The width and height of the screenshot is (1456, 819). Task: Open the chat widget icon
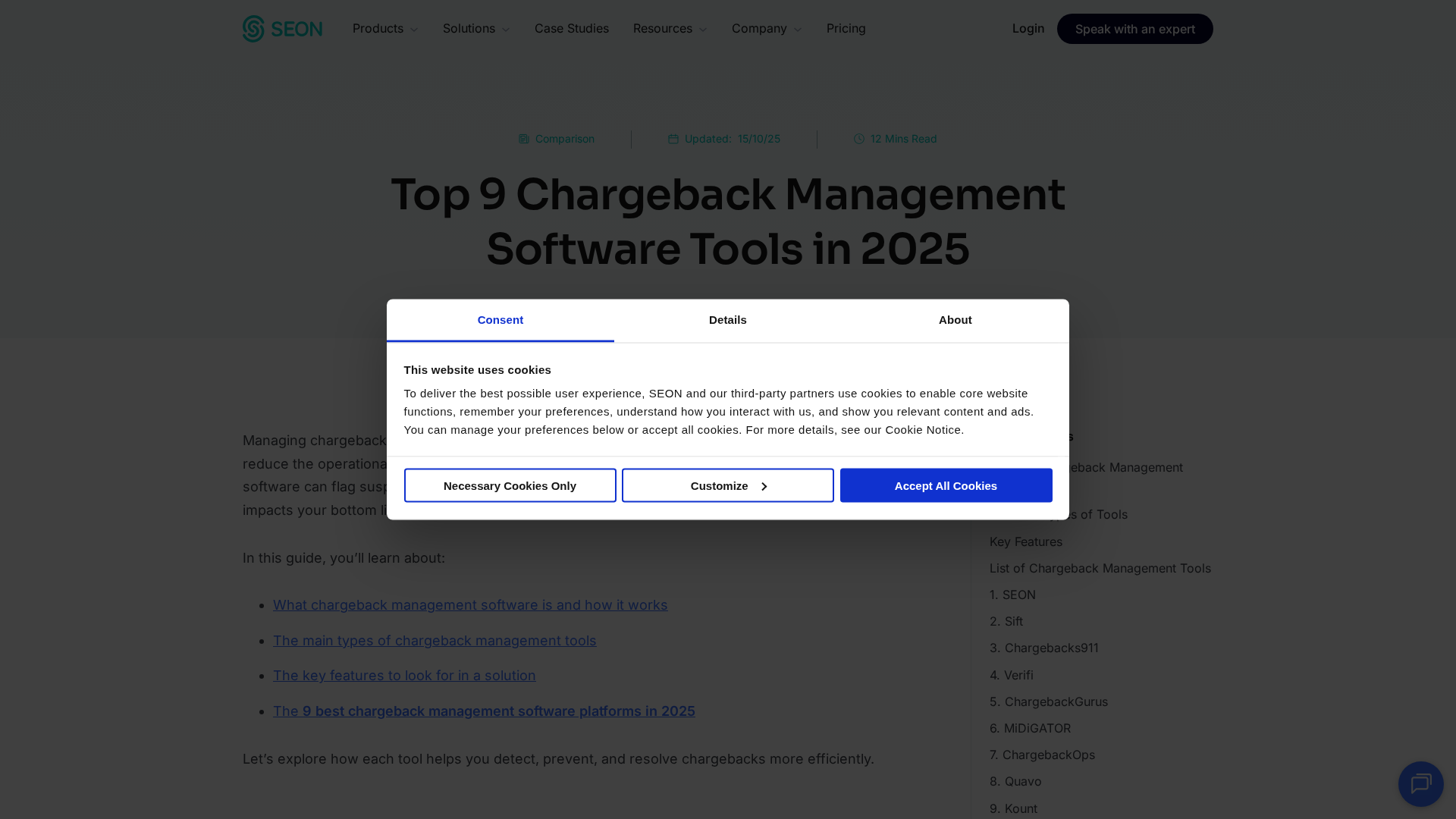pos(1420,783)
